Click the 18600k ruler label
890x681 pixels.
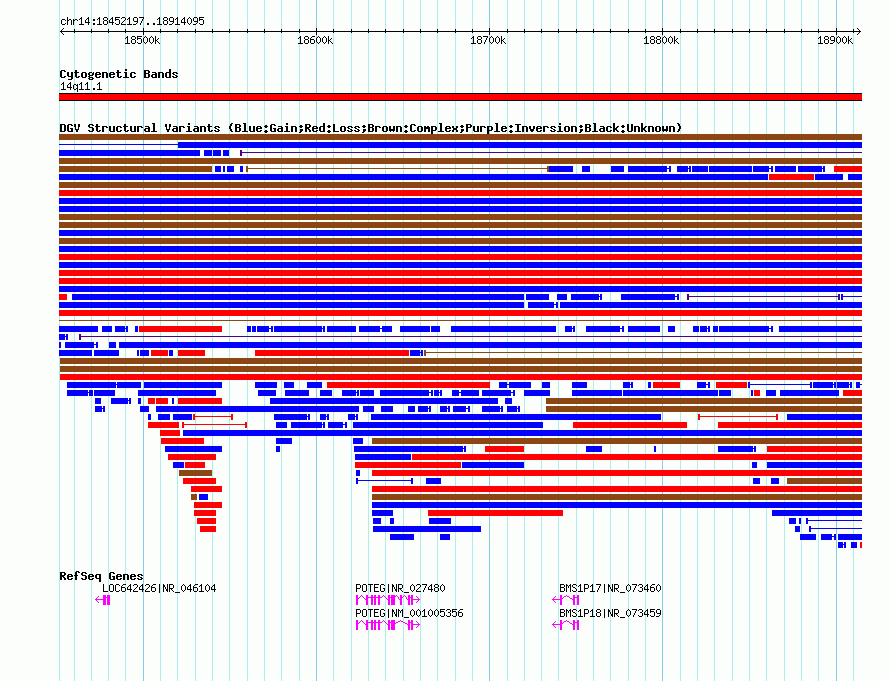(x=315, y=40)
